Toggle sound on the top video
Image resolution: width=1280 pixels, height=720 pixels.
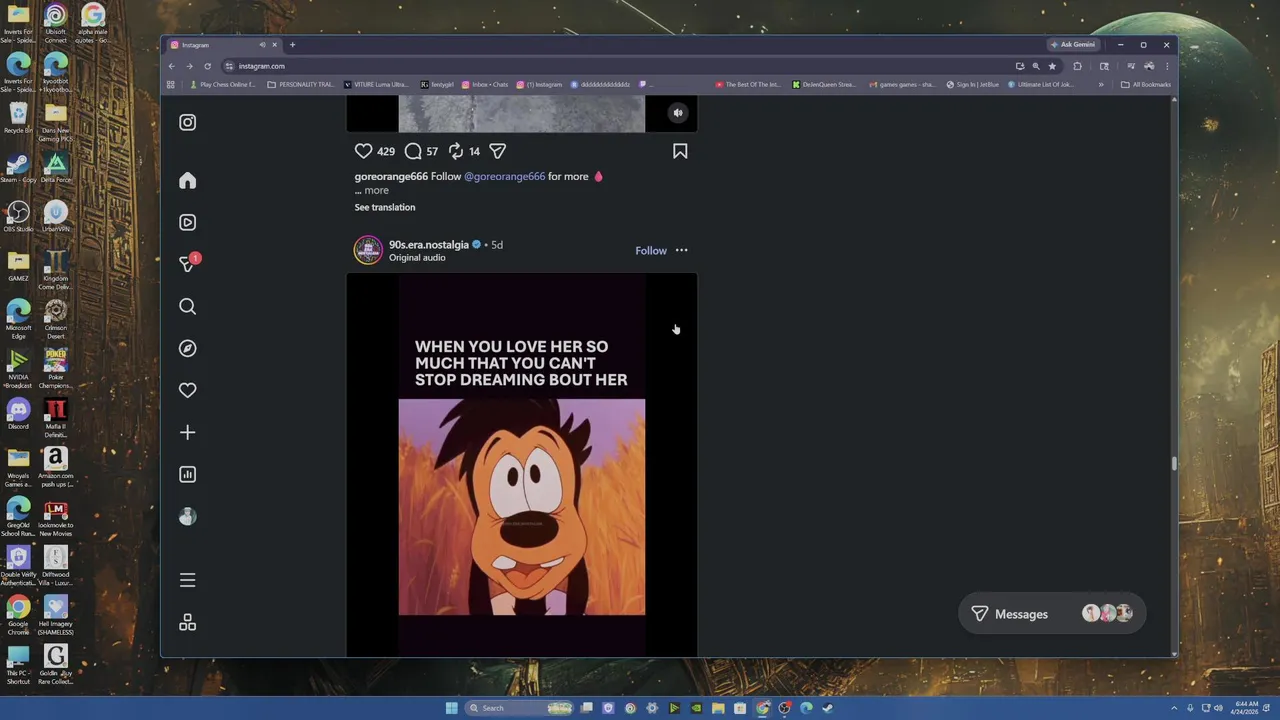point(678,113)
